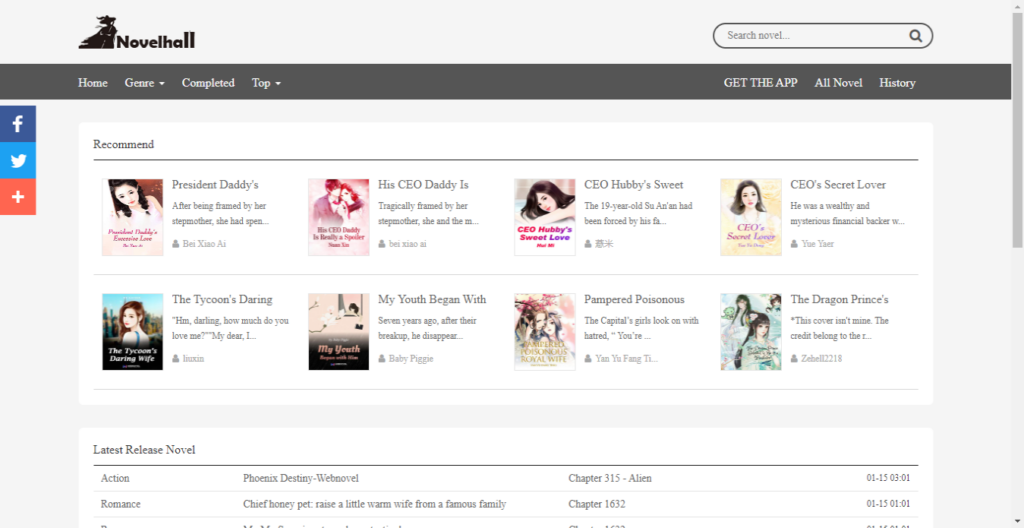
Task: Click GET THE APP link
Action: 760,83
